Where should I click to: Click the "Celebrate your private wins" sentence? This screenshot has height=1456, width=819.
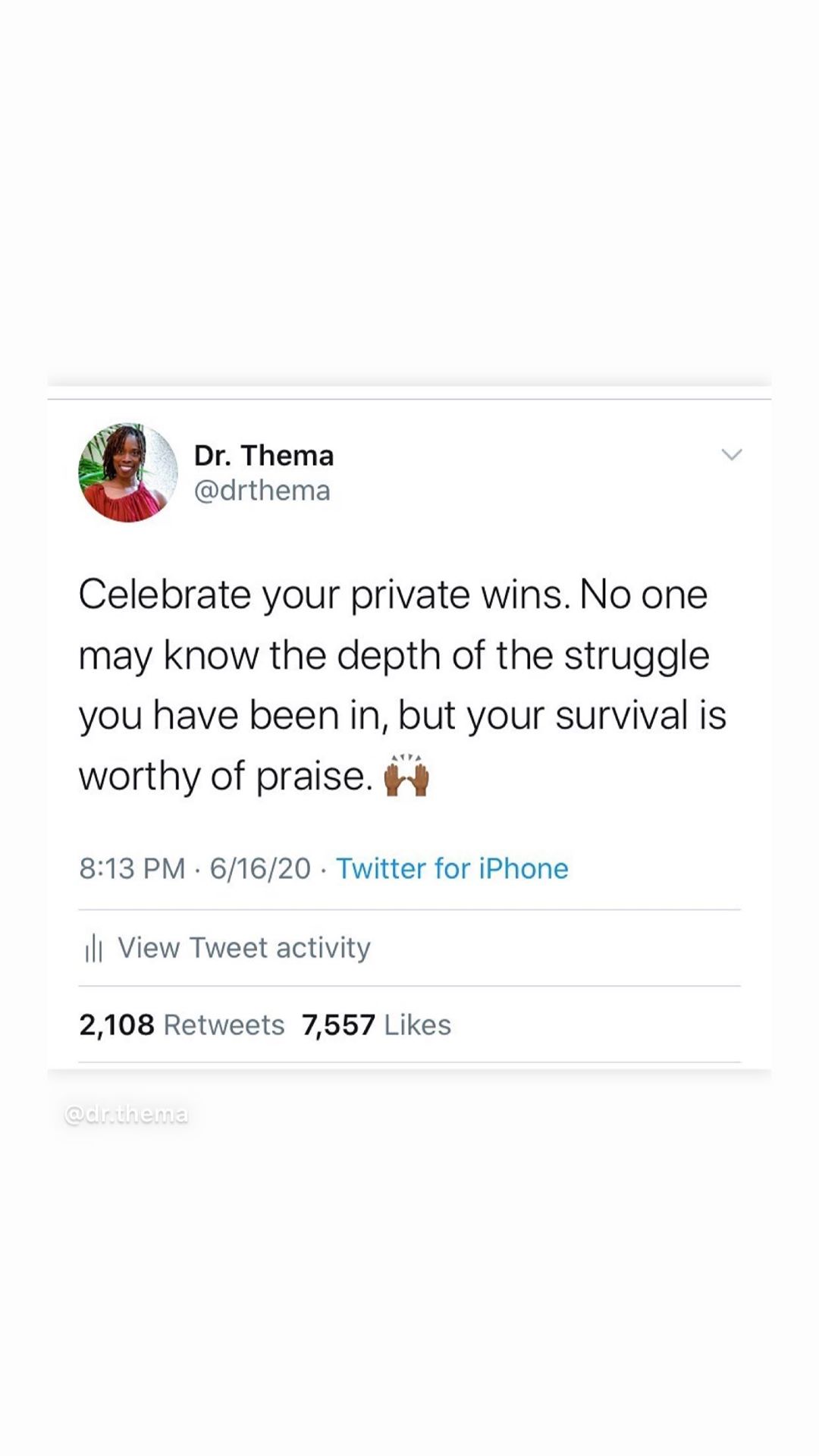point(324,594)
